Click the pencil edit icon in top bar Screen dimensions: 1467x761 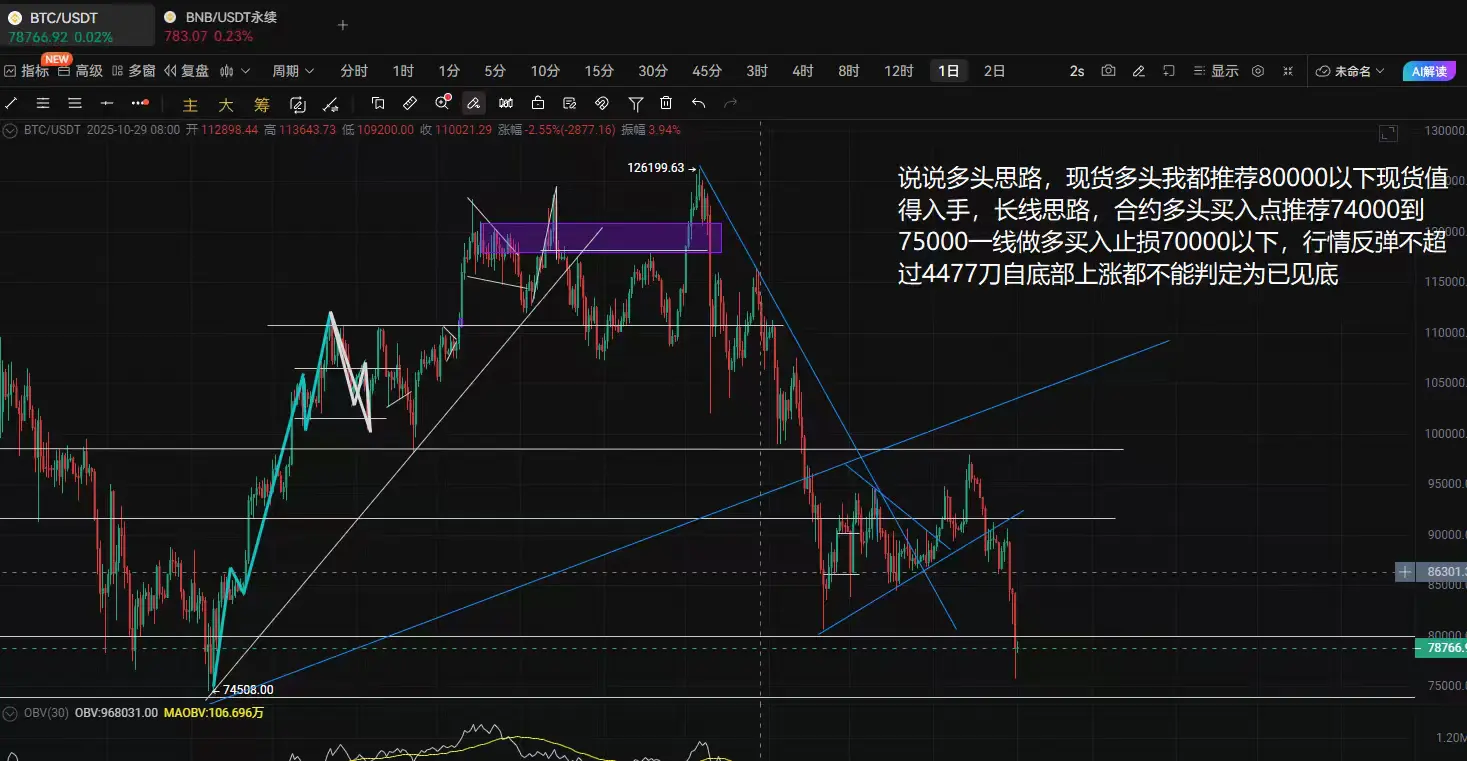[1138, 71]
